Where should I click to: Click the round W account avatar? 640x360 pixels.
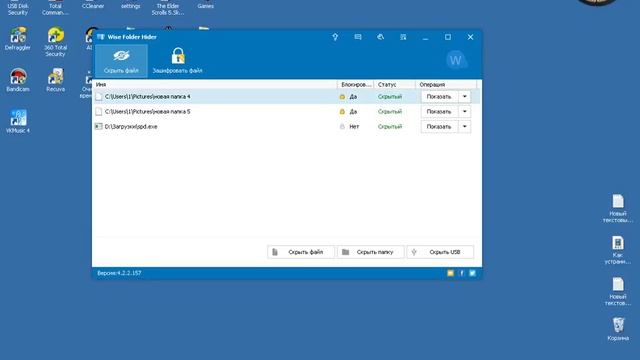(x=456, y=60)
